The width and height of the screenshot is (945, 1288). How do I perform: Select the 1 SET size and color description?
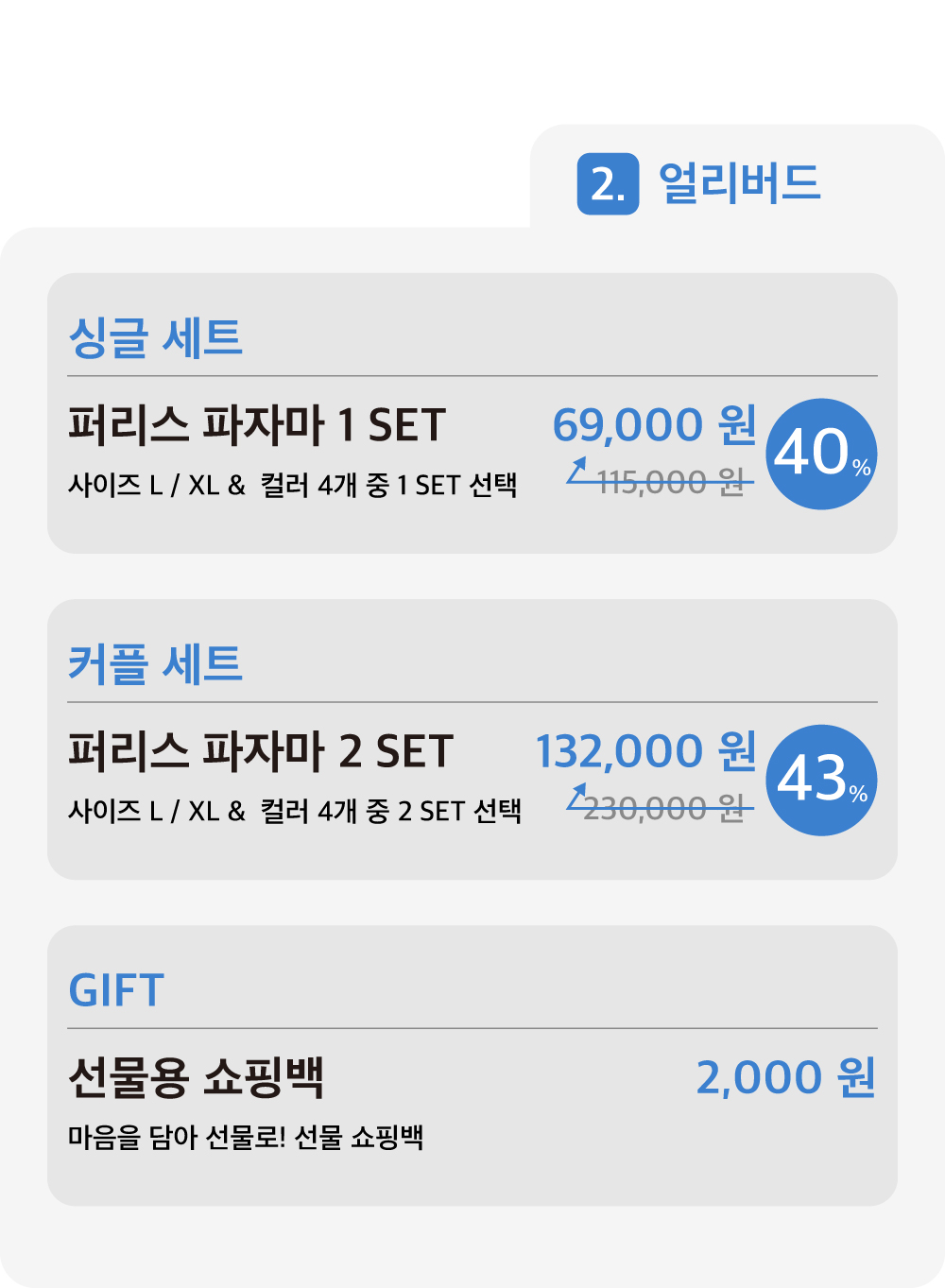coord(293,486)
